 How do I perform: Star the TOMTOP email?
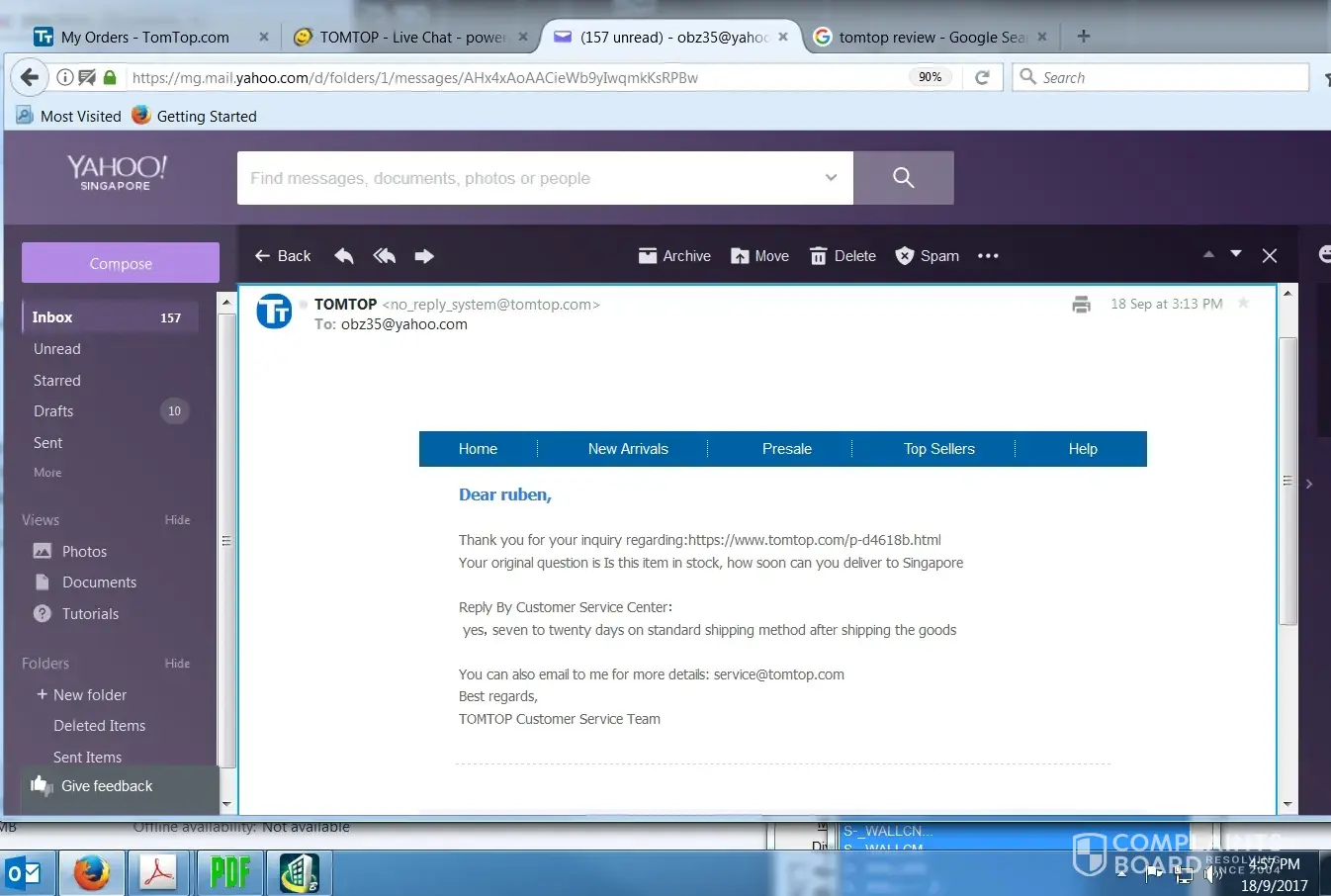pyautogui.click(x=1244, y=304)
